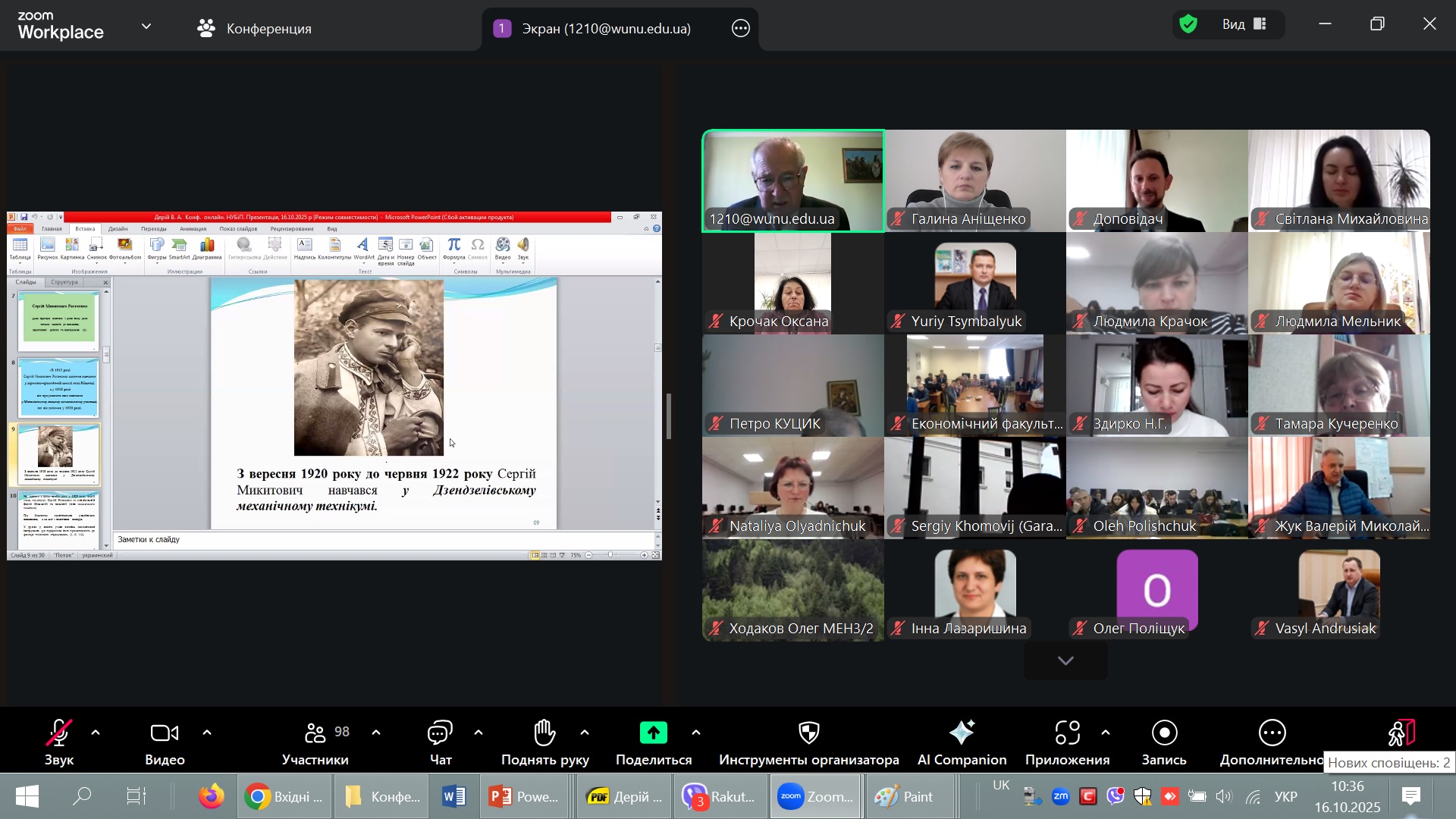Open the Chat panel
Image resolution: width=1456 pixels, height=819 pixels.
[440, 733]
